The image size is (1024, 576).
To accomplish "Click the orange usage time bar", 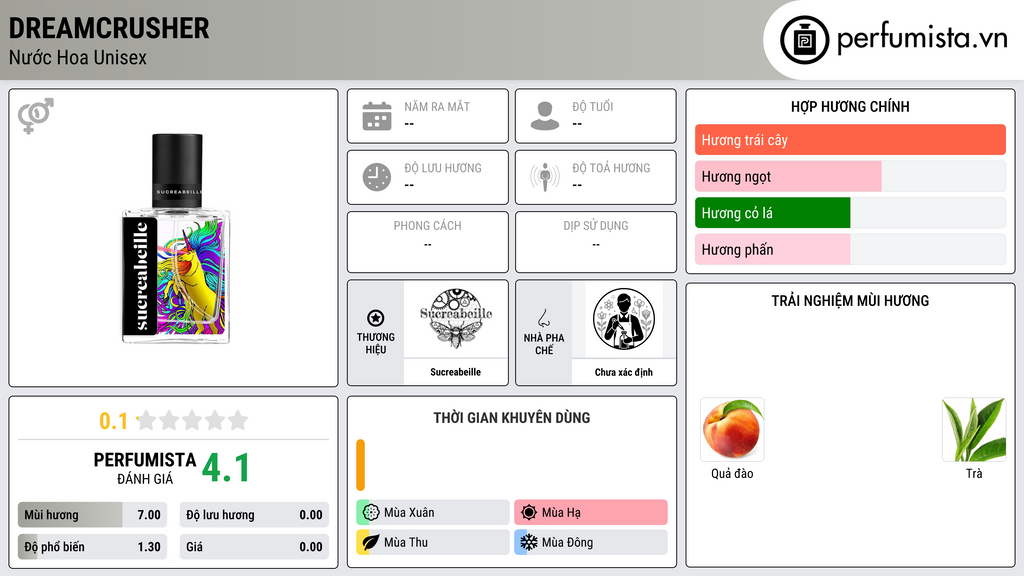I will tap(360, 465).
